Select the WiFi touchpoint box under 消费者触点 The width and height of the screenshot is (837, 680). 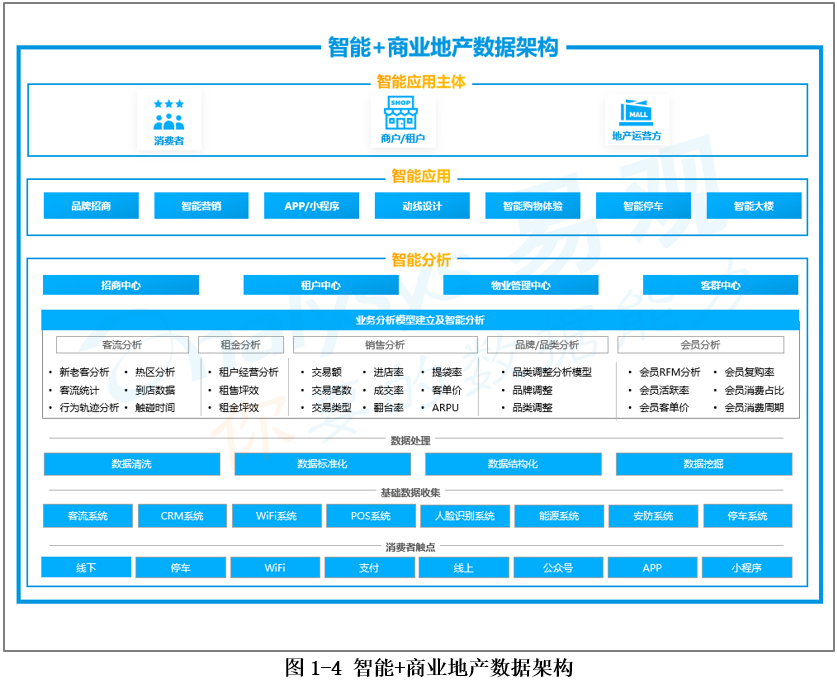click(x=275, y=568)
